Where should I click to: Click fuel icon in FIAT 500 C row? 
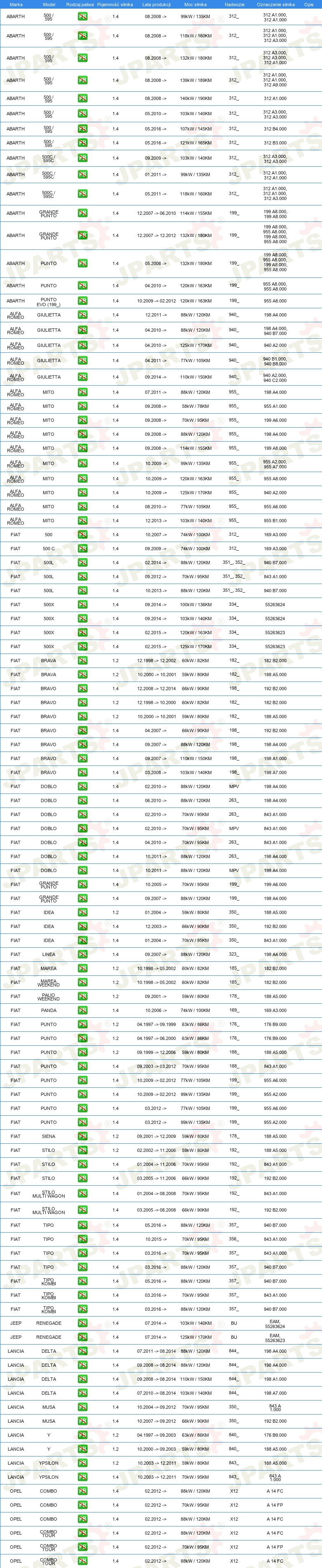[x=82, y=549]
